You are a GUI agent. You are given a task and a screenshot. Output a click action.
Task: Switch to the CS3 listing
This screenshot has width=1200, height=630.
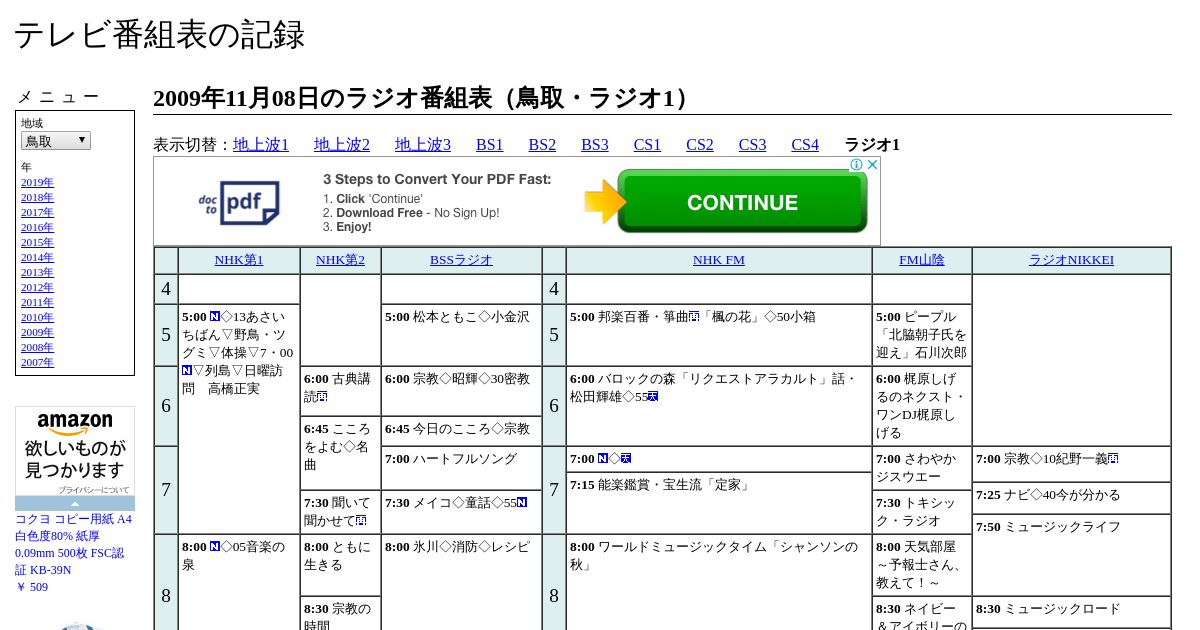point(752,145)
